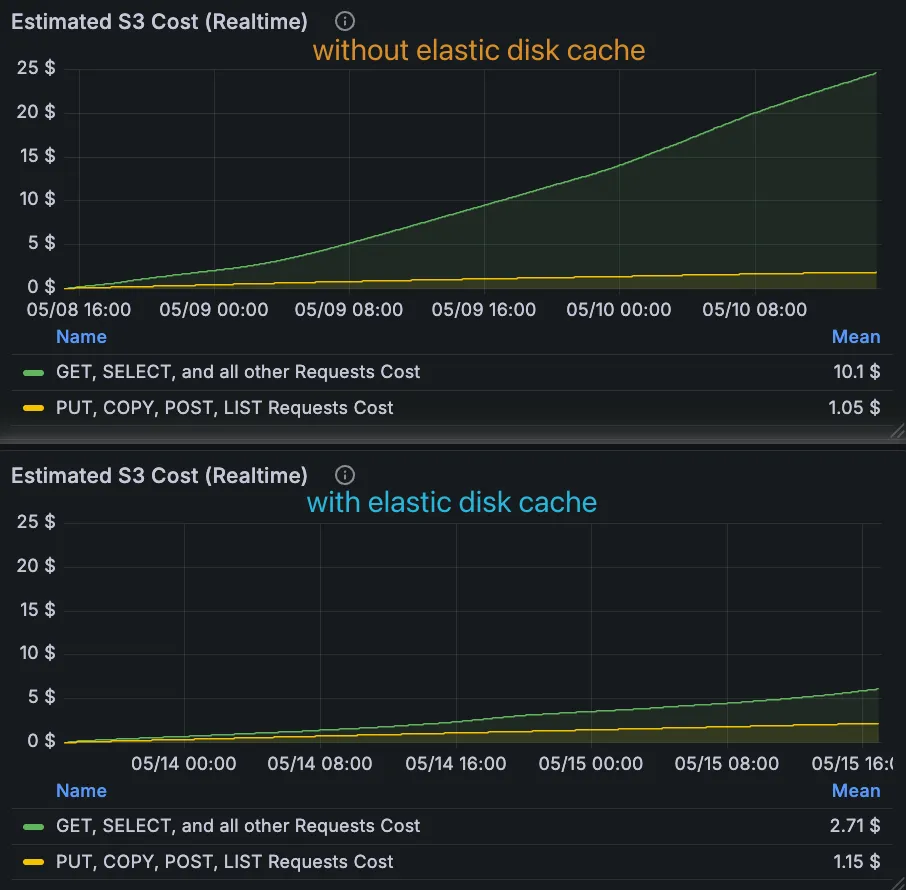Sort by Mean in the without-cache legend
This screenshot has height=890, width=906.
(x=856, y=337)
